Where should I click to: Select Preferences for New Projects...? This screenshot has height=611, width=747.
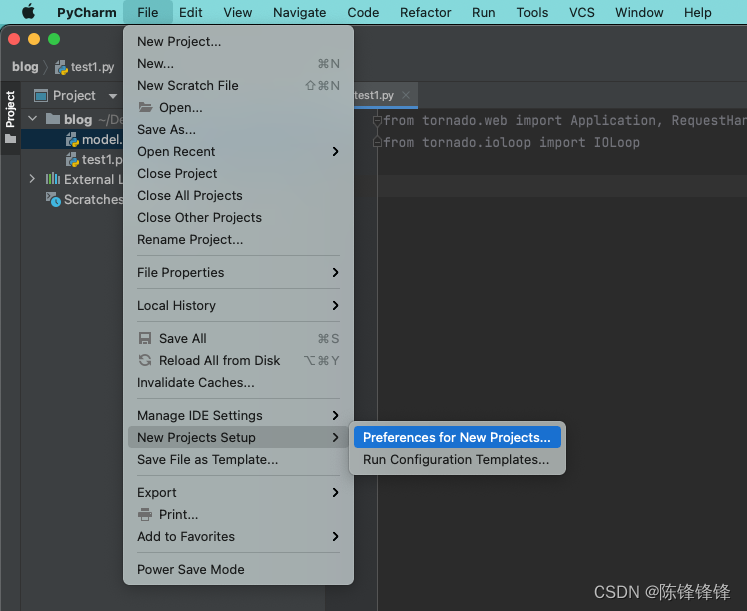click(x=457, y=437)
